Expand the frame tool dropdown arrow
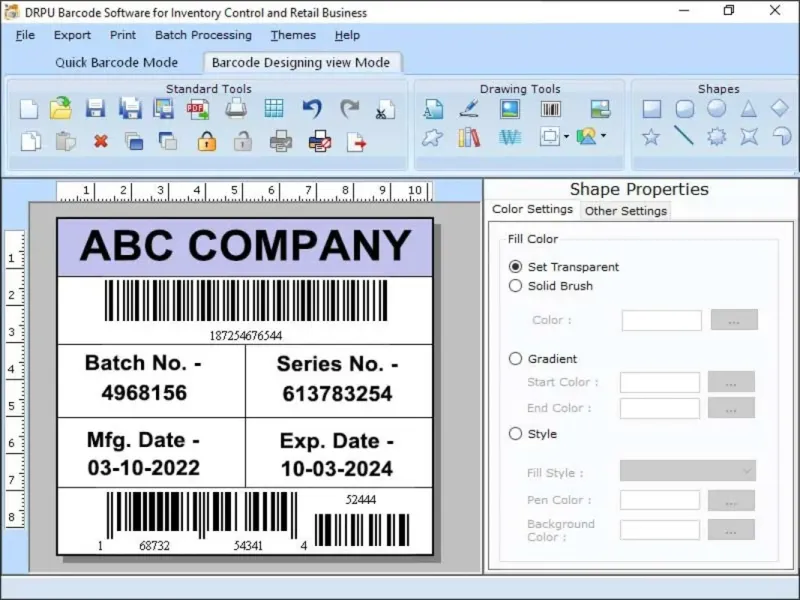 (566, 137)
